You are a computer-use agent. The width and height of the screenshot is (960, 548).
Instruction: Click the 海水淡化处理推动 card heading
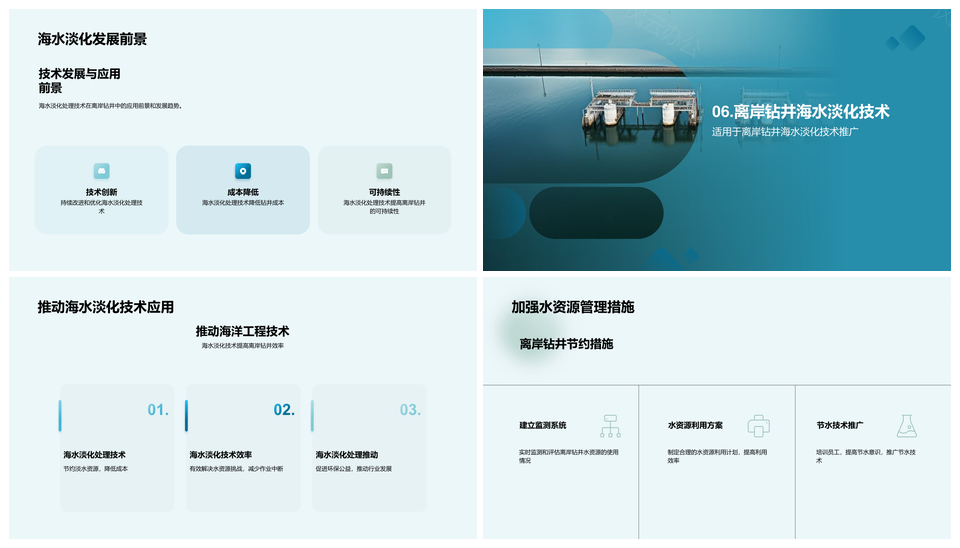pos(347,455)
